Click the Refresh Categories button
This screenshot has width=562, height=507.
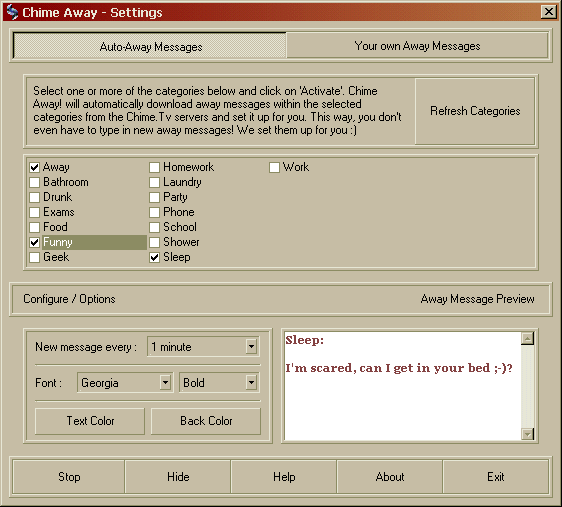(x=475, y=111)
